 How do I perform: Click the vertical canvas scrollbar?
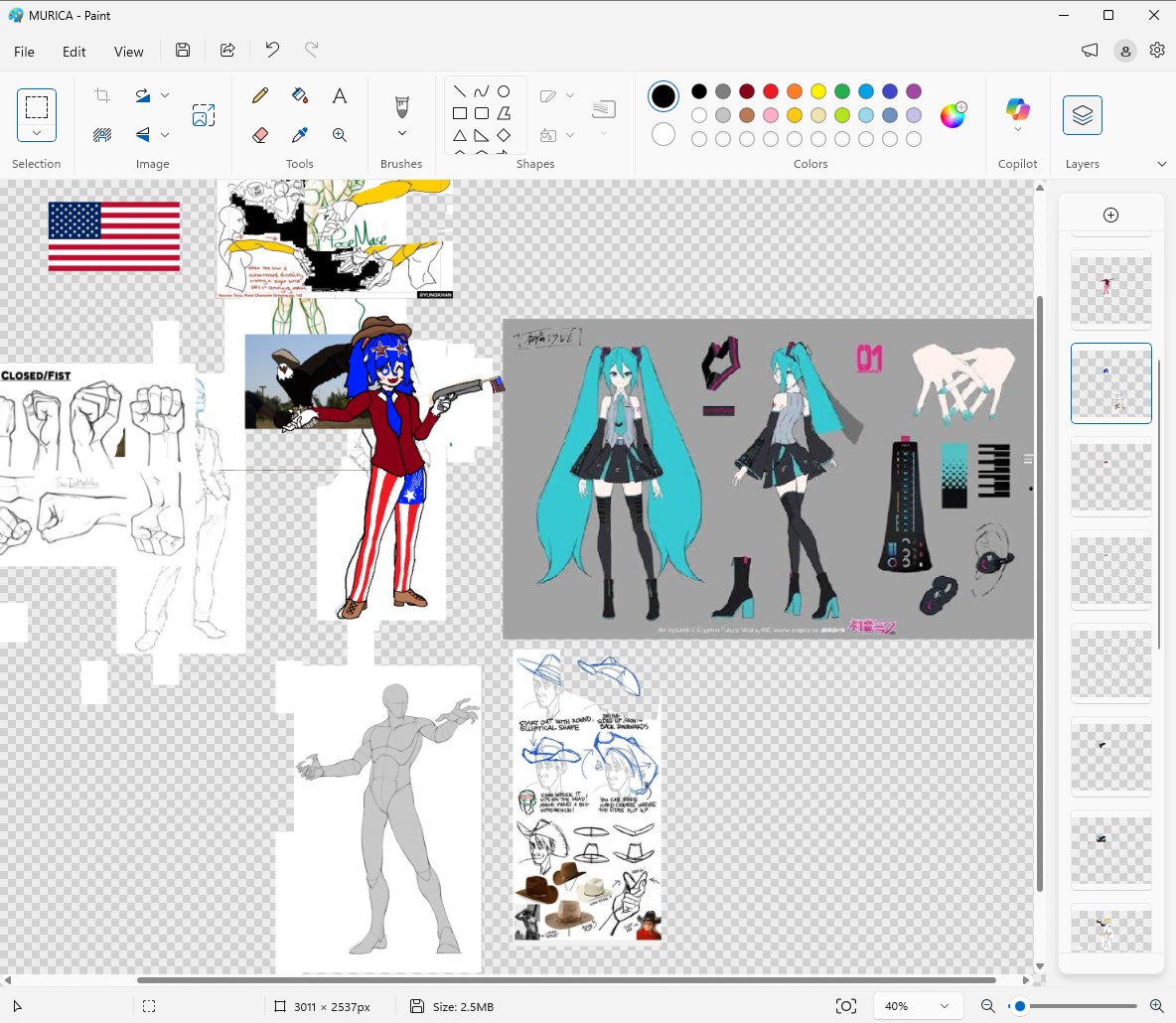pyautogui.click(x=1040, y=594)
